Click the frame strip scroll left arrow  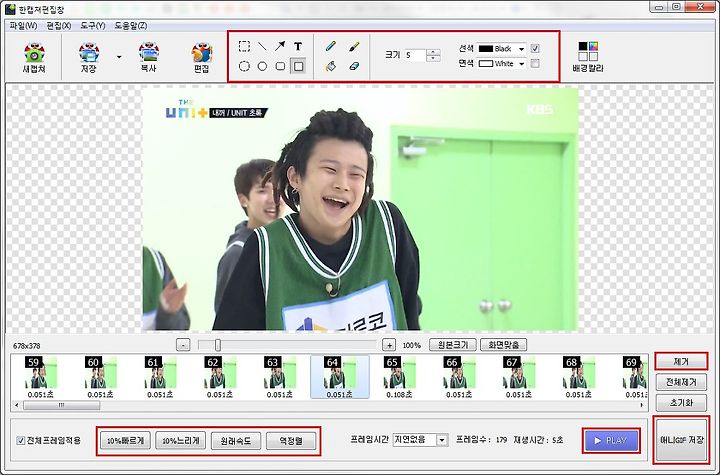pos(17,405)
